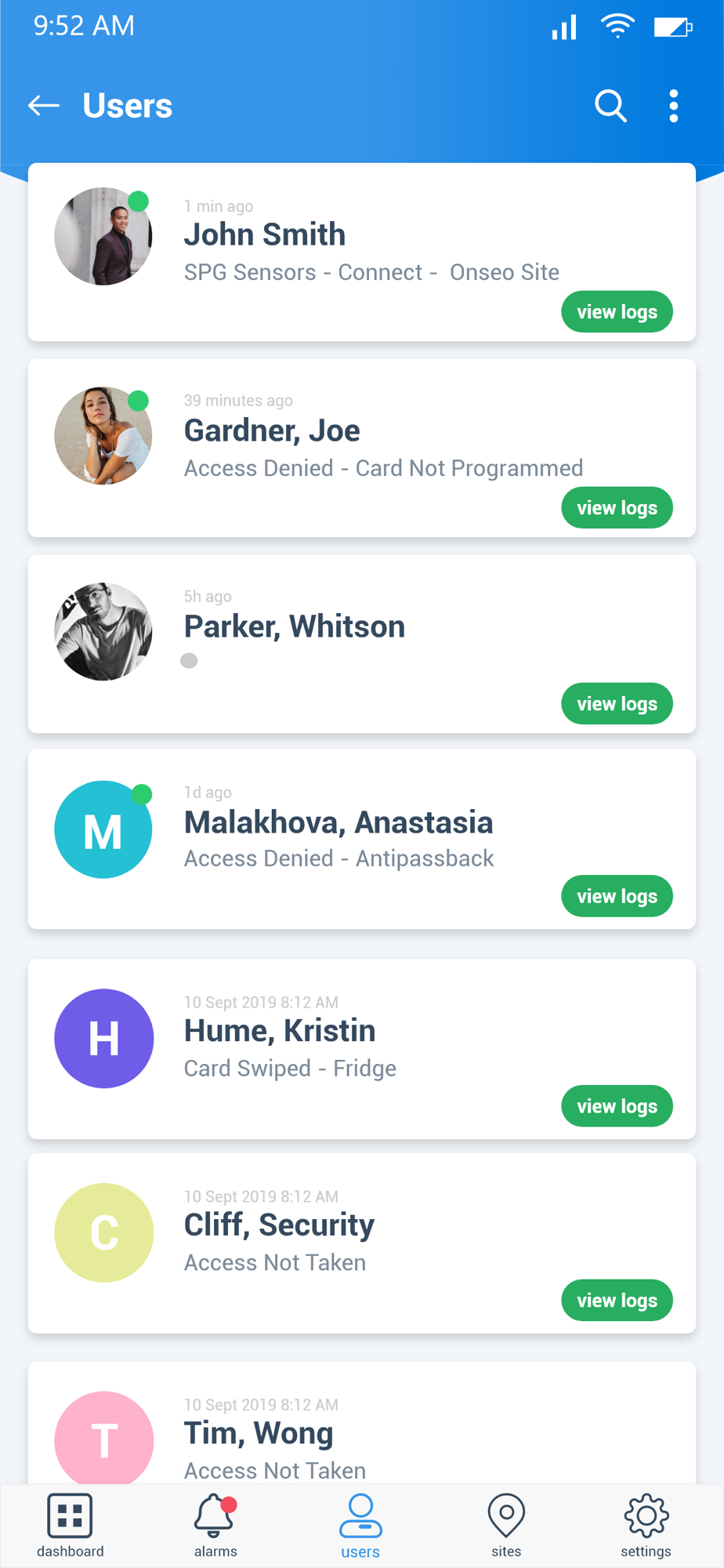
Task: Tap the teal M avatar
Action: click(103, 829)
